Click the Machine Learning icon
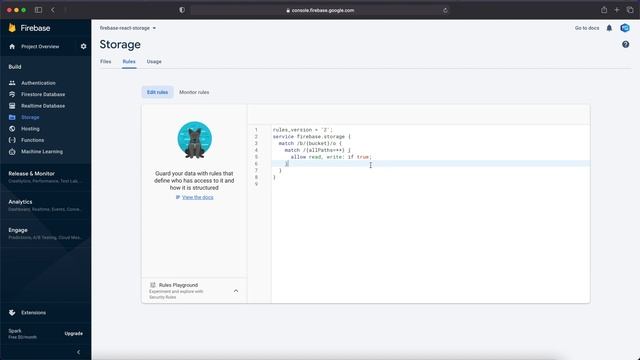640x360 pixels. (x=12, y=151)
